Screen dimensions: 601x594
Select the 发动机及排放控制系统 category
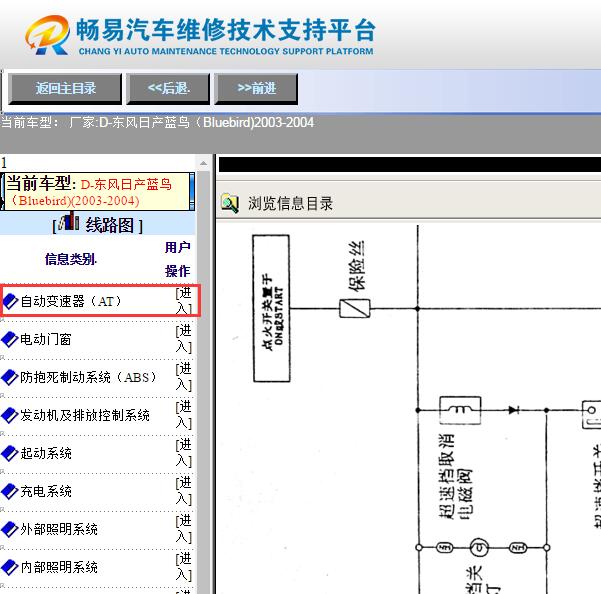point(85,415)
